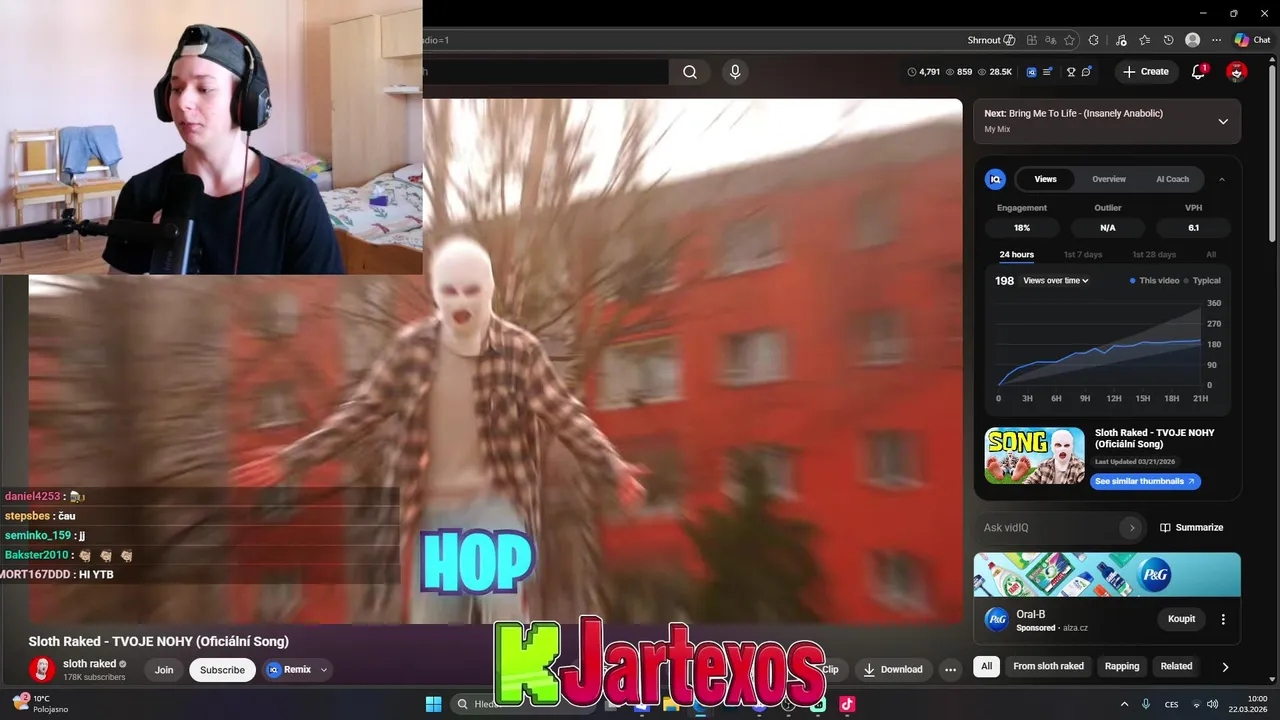Switch to the AI Coach tab

coord(1172,179)
